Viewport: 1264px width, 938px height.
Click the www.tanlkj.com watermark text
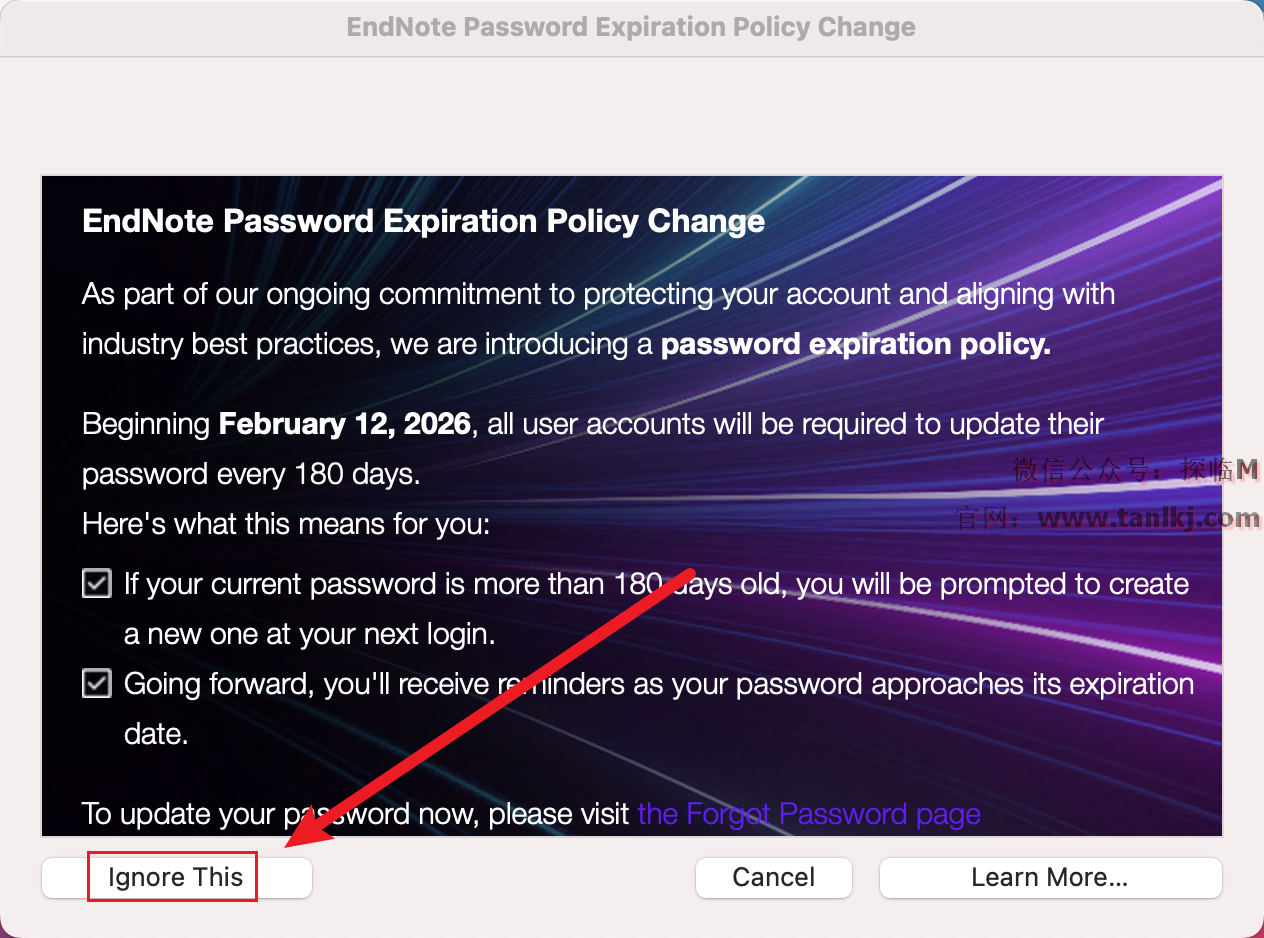tap(1149, 518)
